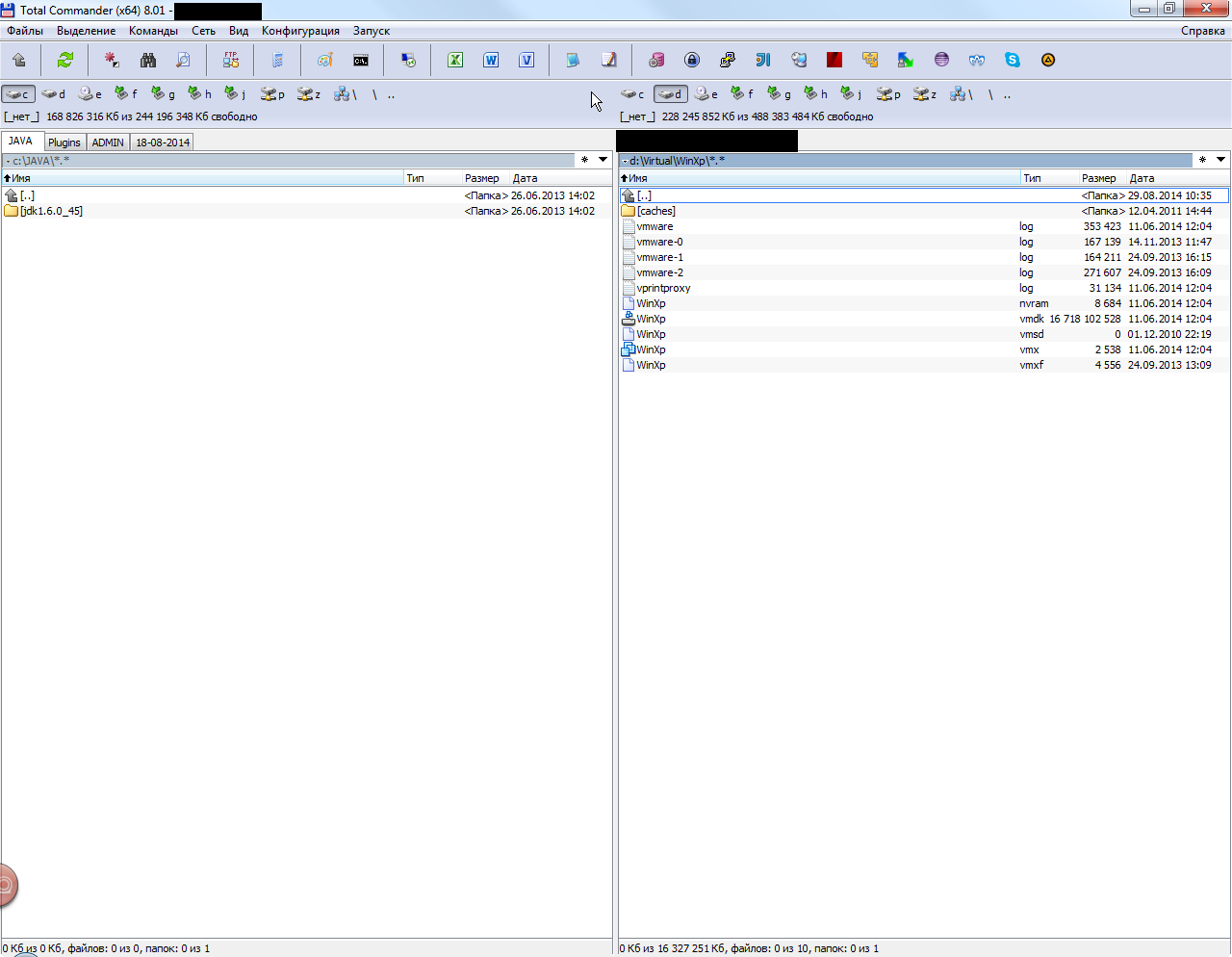Launch Word from the toolbar
The width and height of the screenshot is (1232, 957).
pos(491,60)
